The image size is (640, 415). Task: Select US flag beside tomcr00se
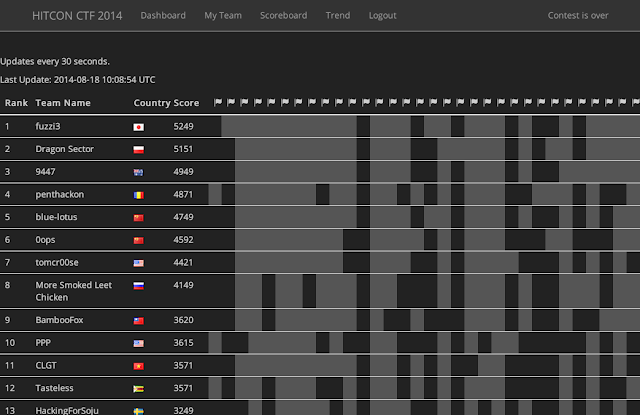click(x=138, y=263)
